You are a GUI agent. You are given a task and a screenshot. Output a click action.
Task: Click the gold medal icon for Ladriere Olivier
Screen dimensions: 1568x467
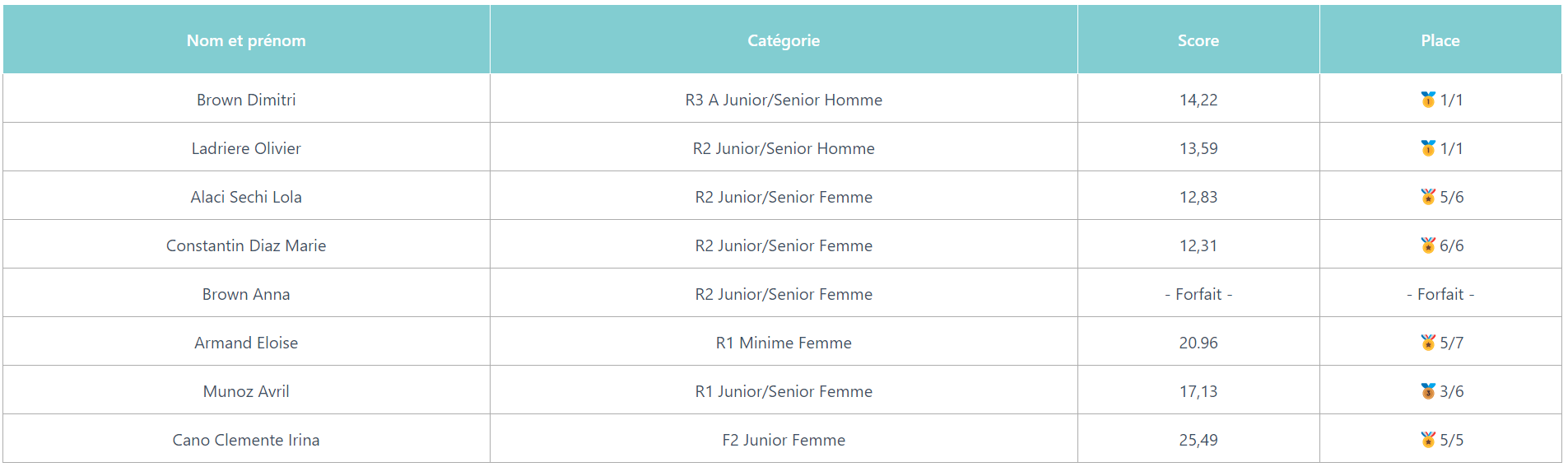pos(1428,148)
